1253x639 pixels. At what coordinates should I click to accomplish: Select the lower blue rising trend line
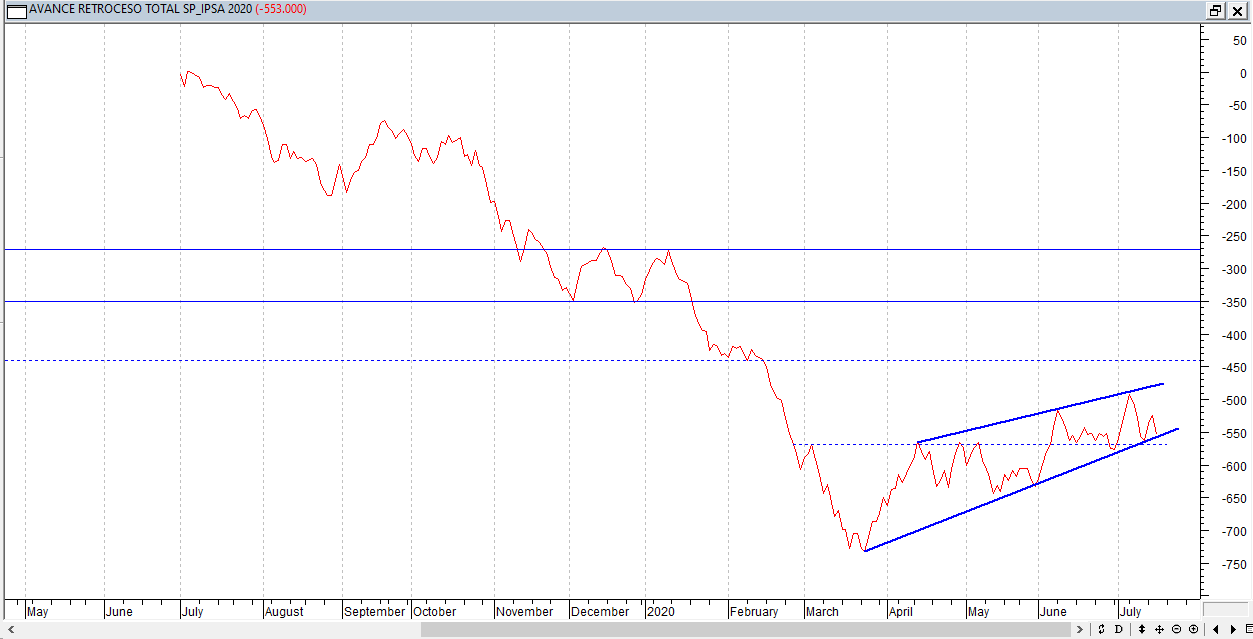tap(1021, 490)
